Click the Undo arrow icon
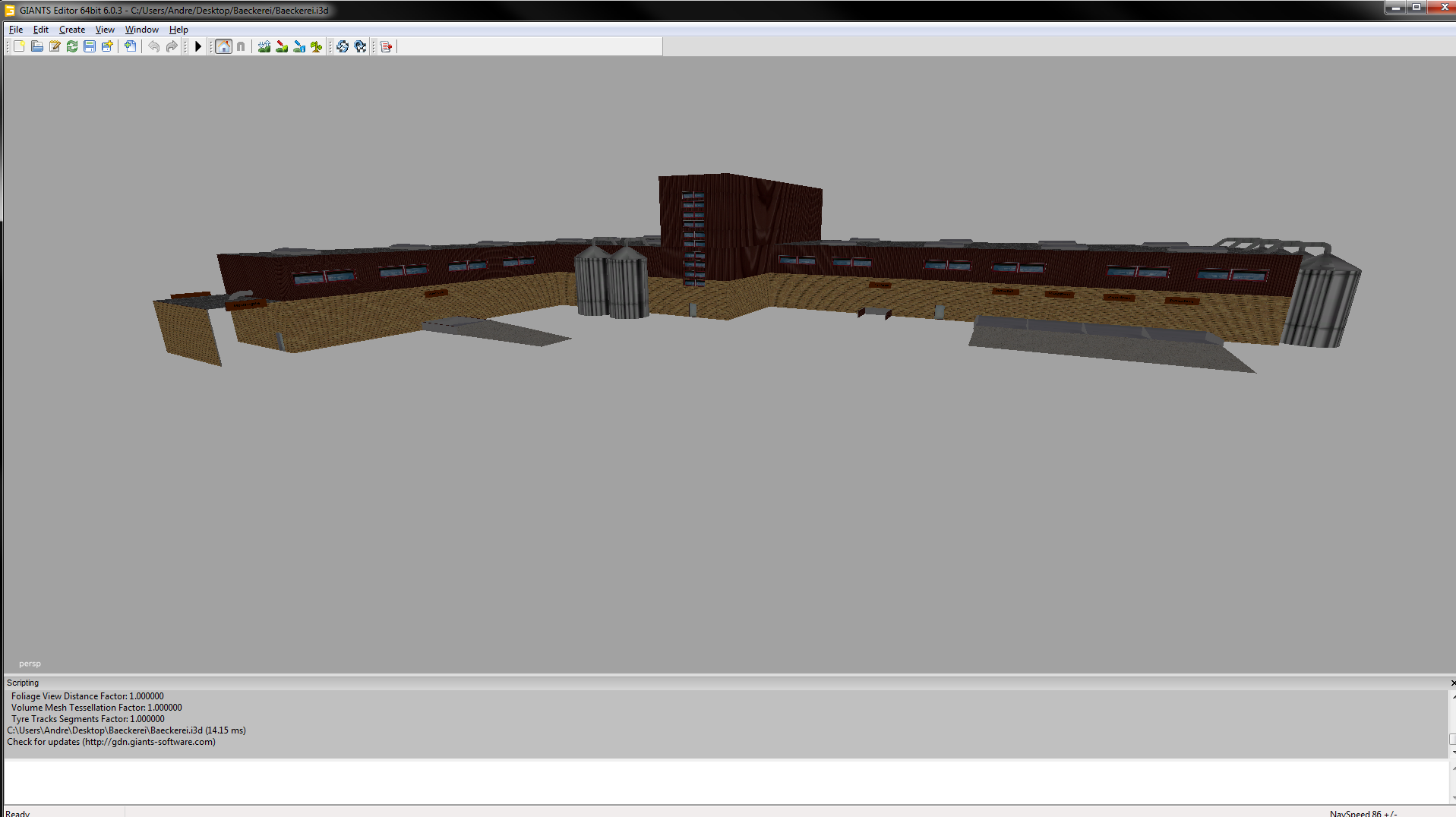 click(x=154, y=46)
